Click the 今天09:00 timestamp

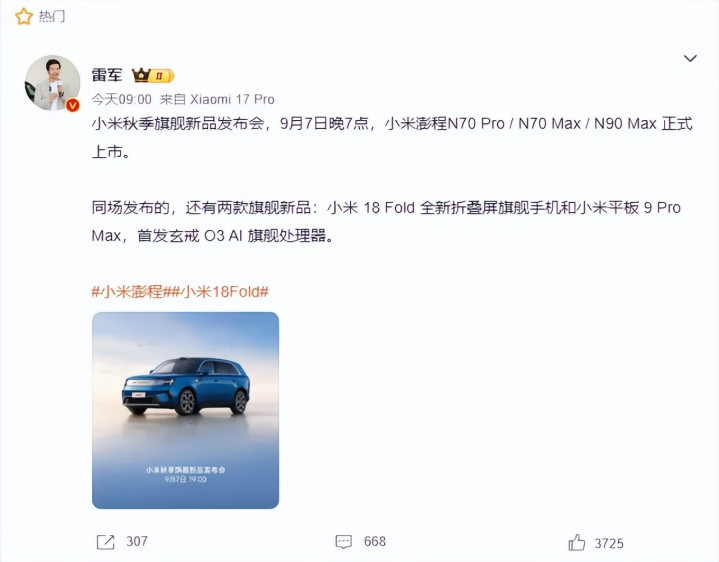[122, 99]
